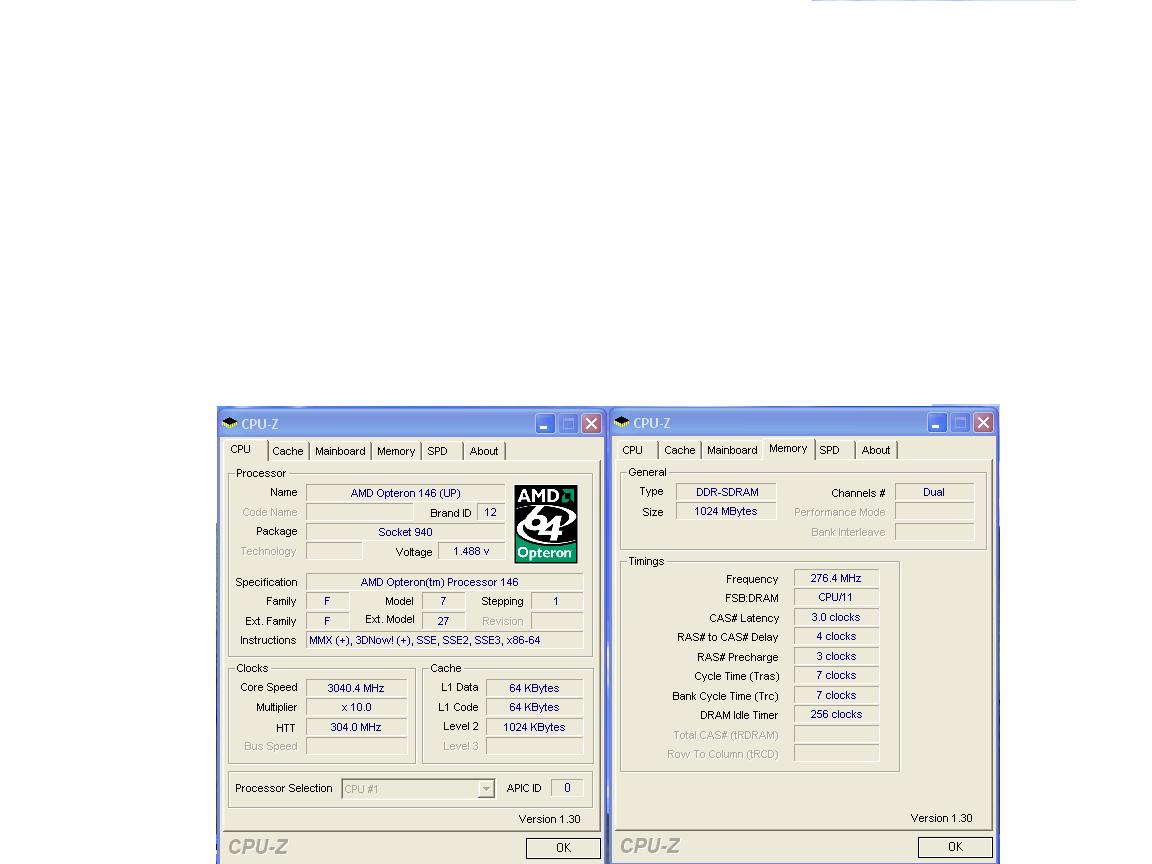Click L1 Data value 64 KBytes
This screenshot has height=864, width=1152.
[x=535, y=688]
